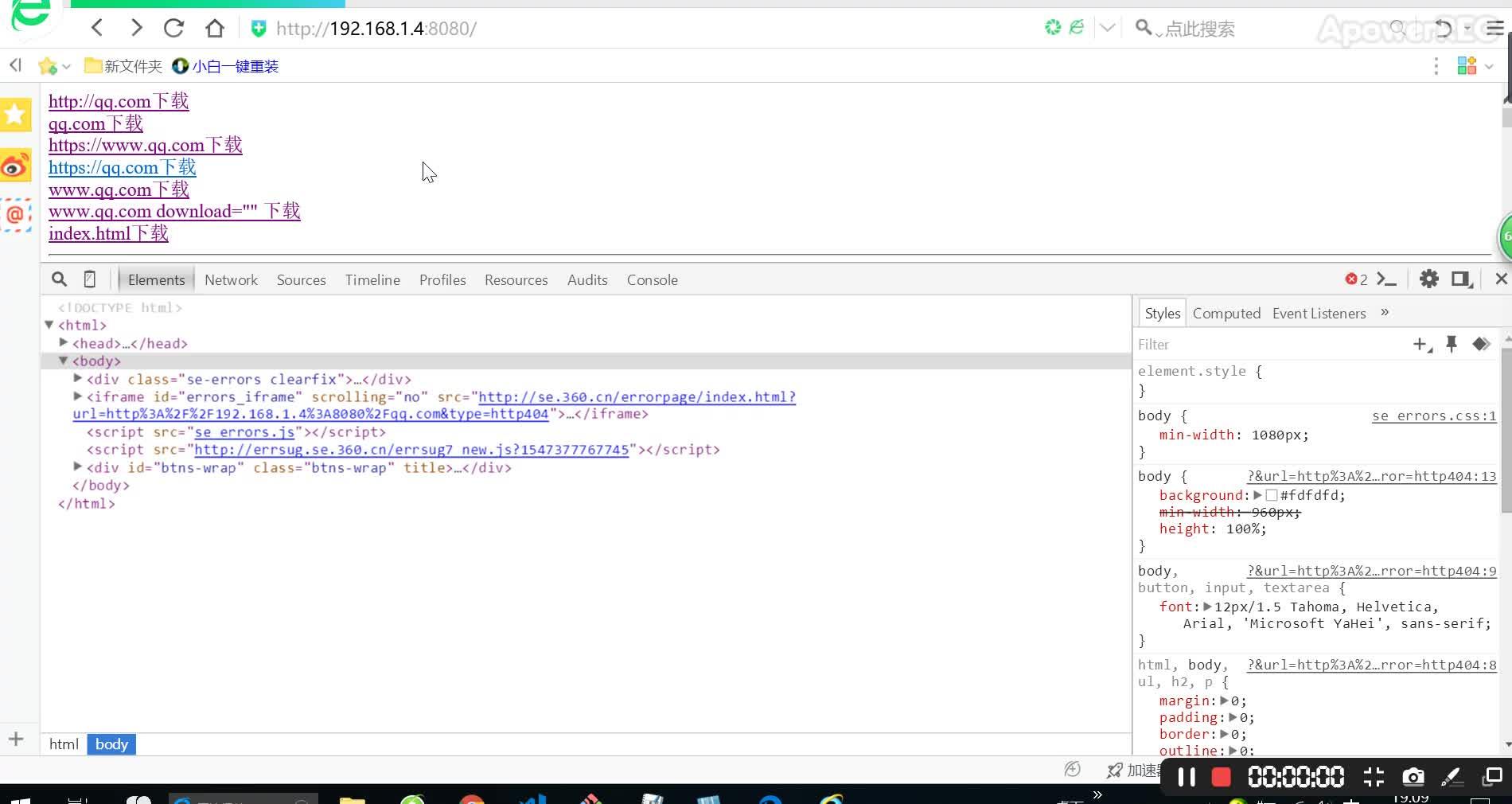Toggle element state pin icon
The image size is (1512, 804).
1452,344
